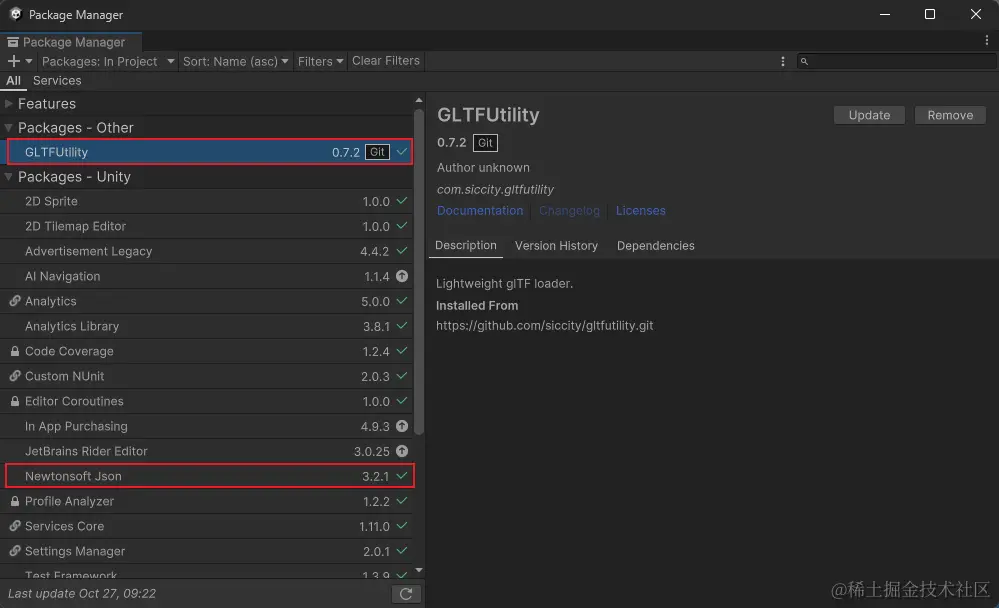This screenshot has width=999, height=608.
Task: Select the Package Manager window tab
Action: tap(71, 42)
